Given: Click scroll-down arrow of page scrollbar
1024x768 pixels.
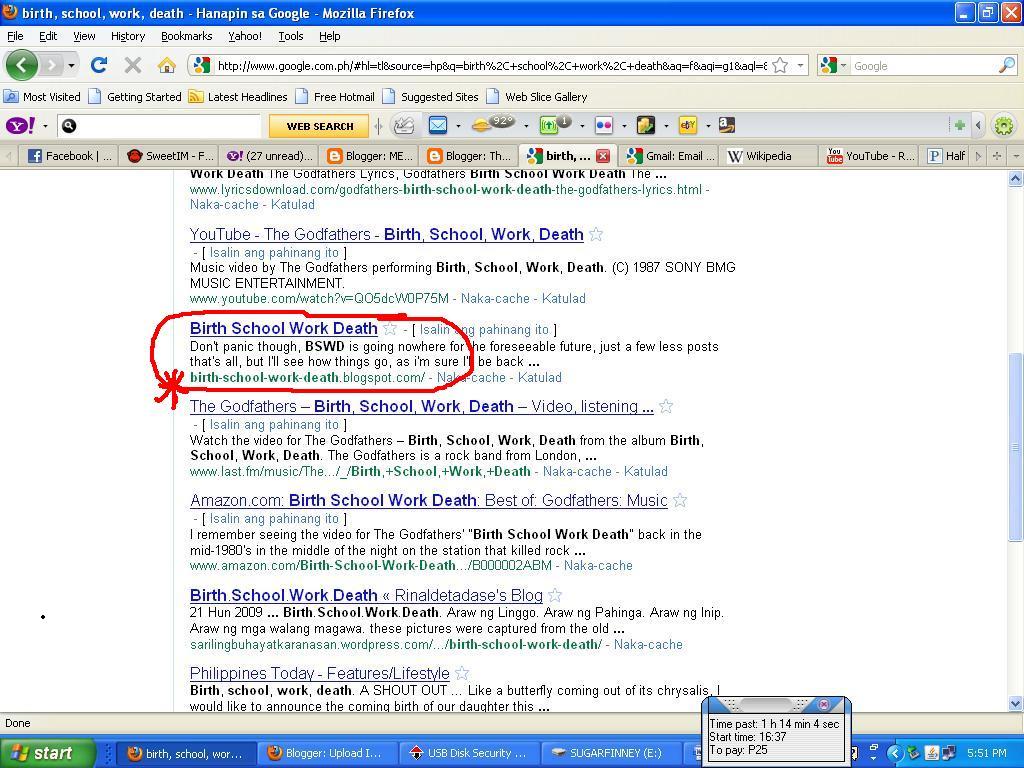Looking at the screenshot, I should coord(1016,703).
